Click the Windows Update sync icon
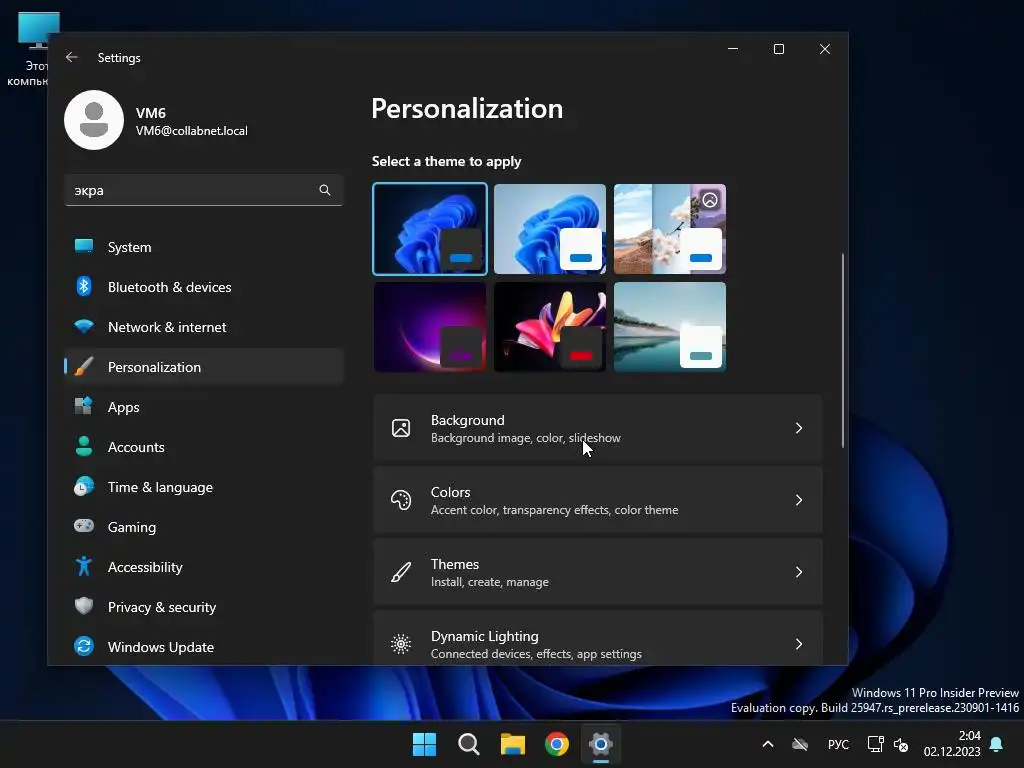This screenshot has width=1024, height=768. tap(84, 647)
